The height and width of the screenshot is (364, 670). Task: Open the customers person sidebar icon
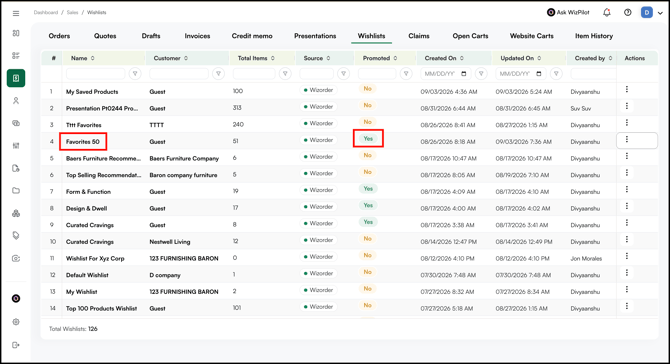[x=16, y=101]
